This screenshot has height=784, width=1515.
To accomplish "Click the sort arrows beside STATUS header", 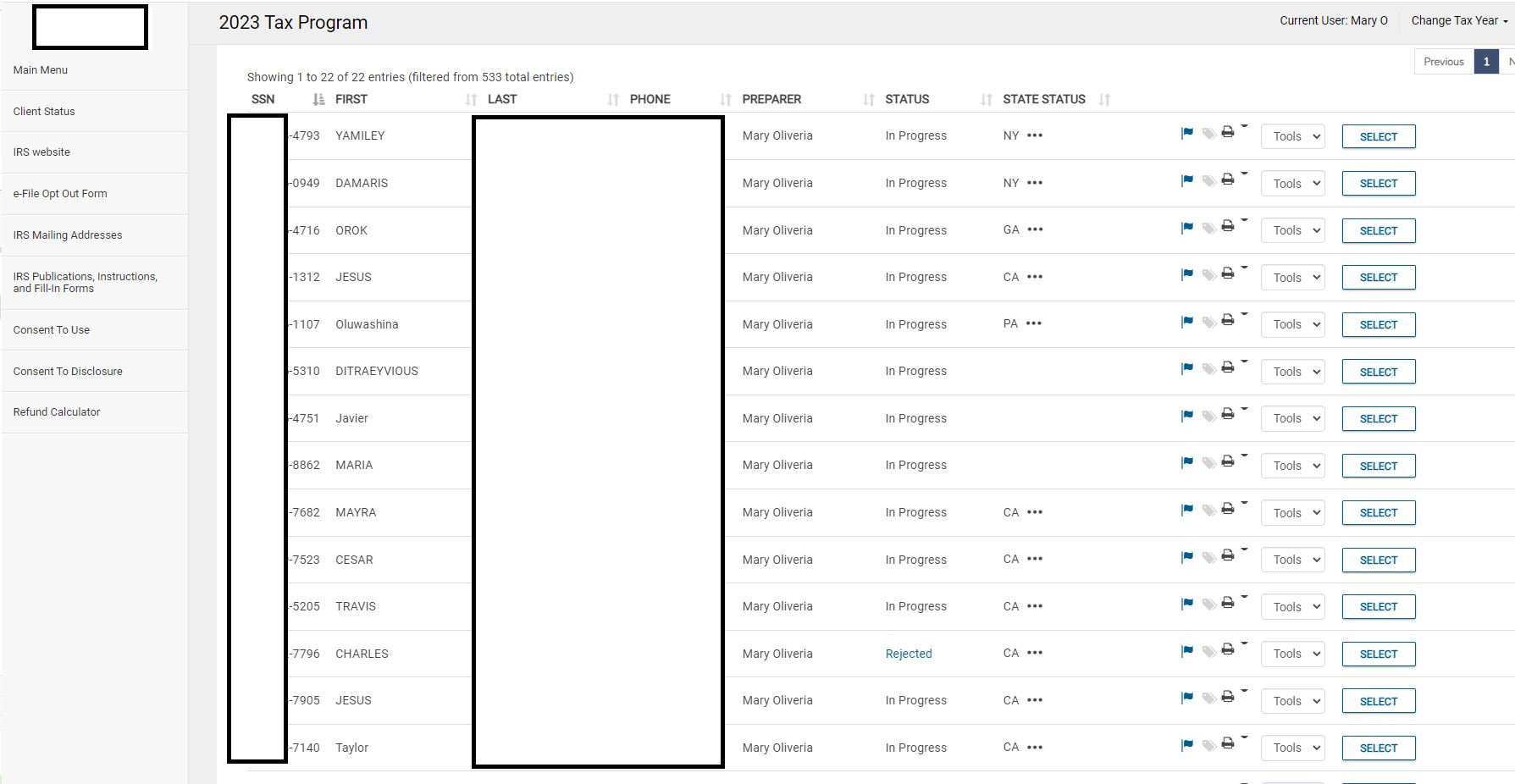I will click(x=987, y=99).
